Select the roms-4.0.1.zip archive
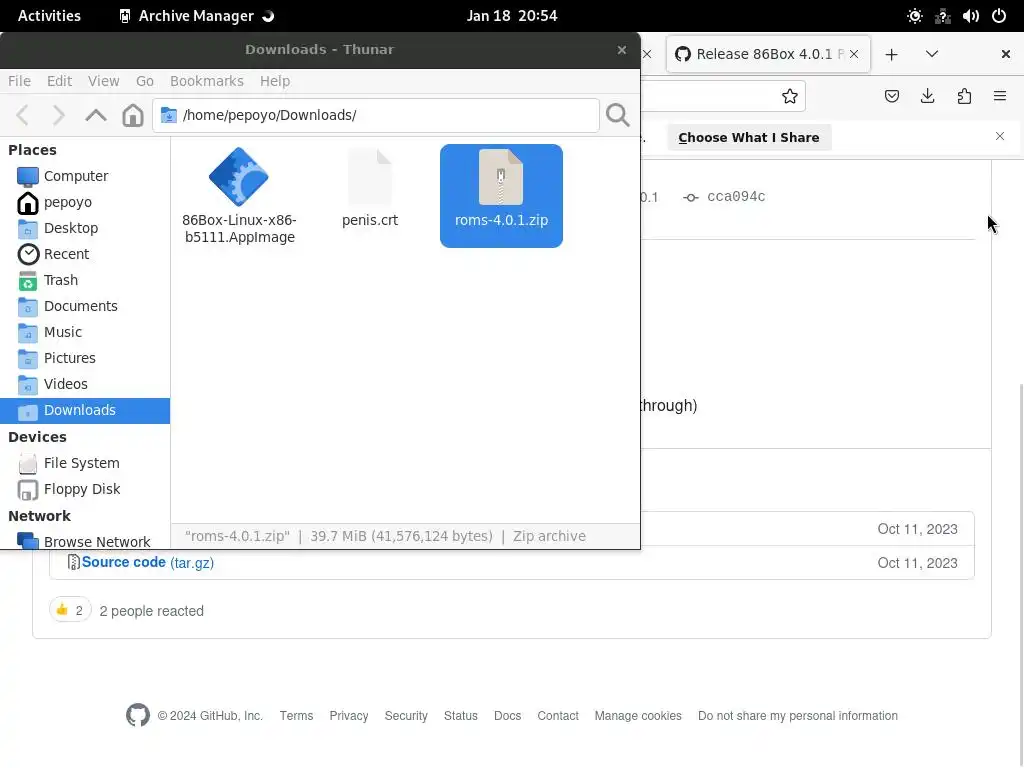The height and width of the screenshot is (768, 1024). tap(501, 196)
